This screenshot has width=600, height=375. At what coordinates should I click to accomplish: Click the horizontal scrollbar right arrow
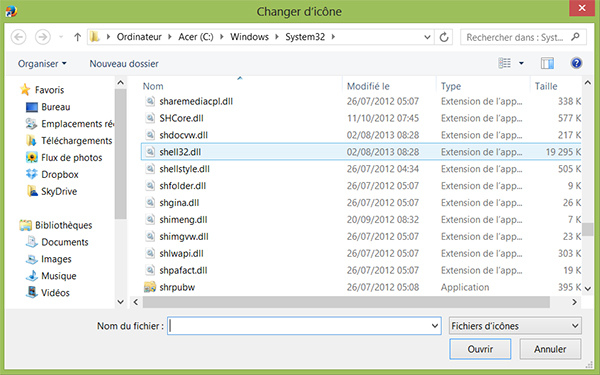(574, 302)
